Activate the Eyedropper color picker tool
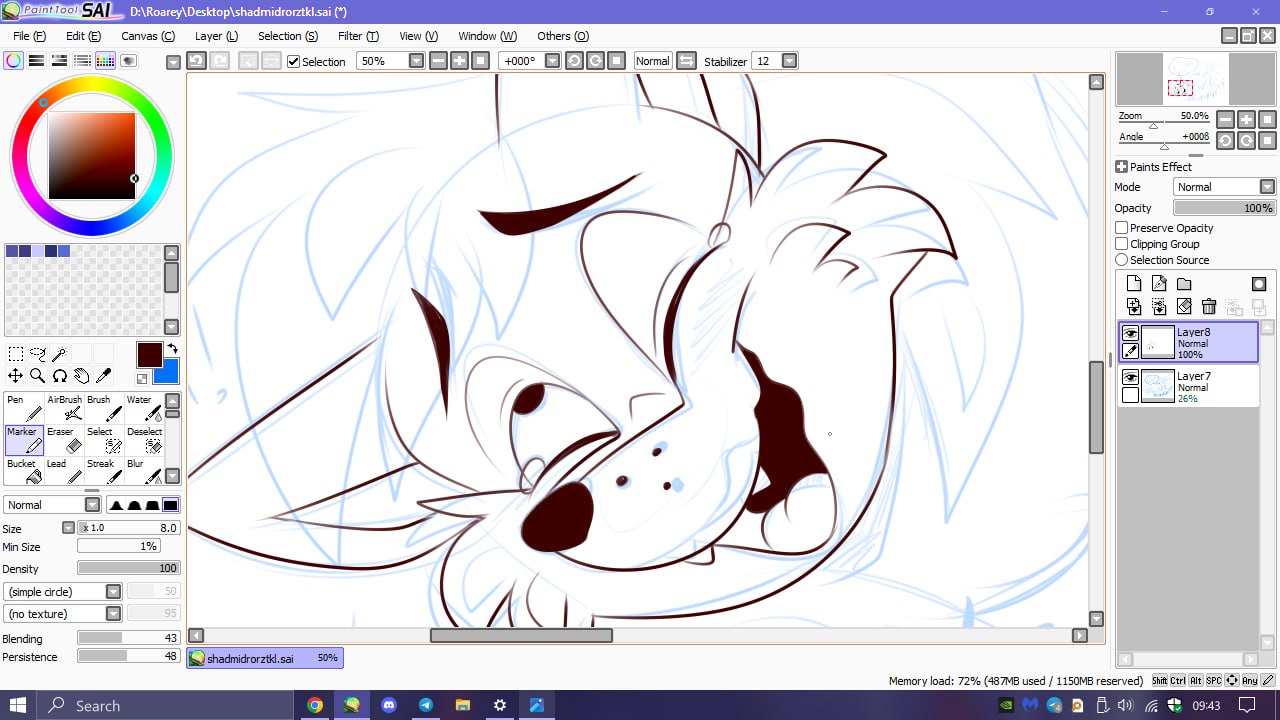 point(103,376)
